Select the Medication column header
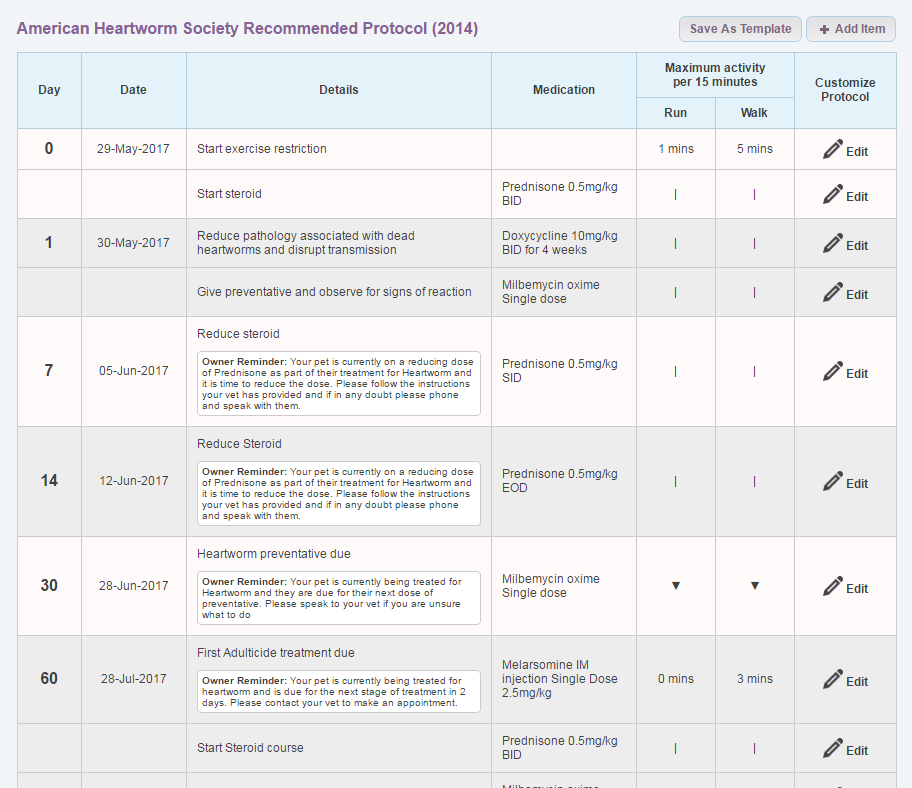This screenshot has width=912, height=788. coord(564,90)
